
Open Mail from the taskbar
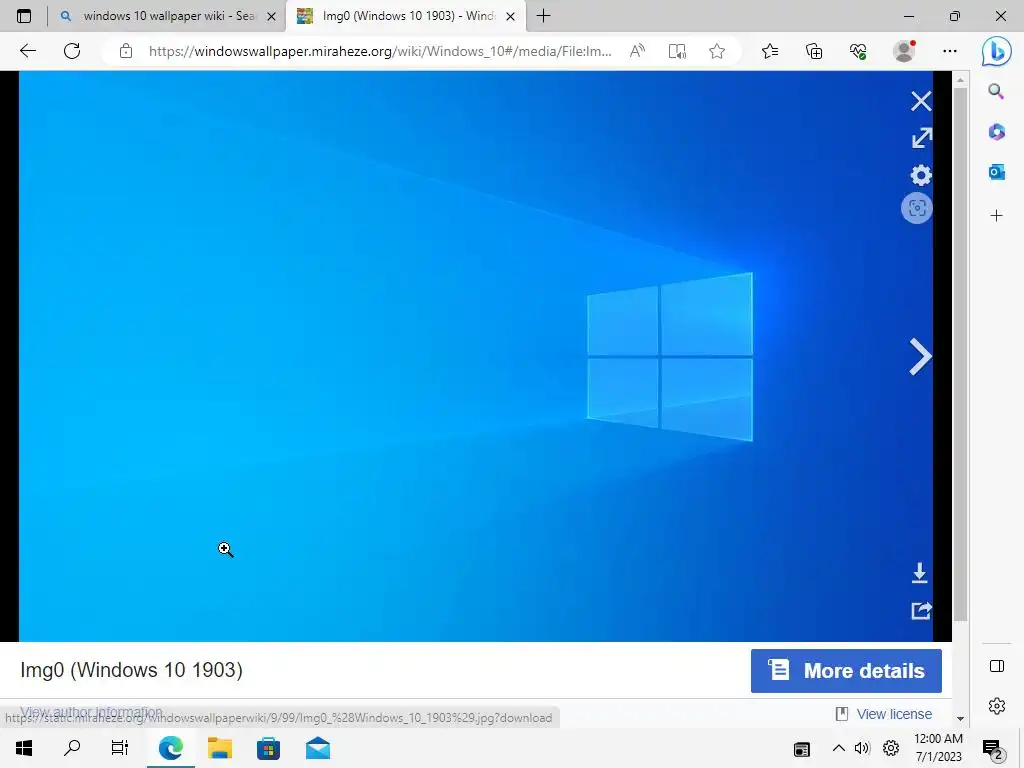(x=317, y=748)
